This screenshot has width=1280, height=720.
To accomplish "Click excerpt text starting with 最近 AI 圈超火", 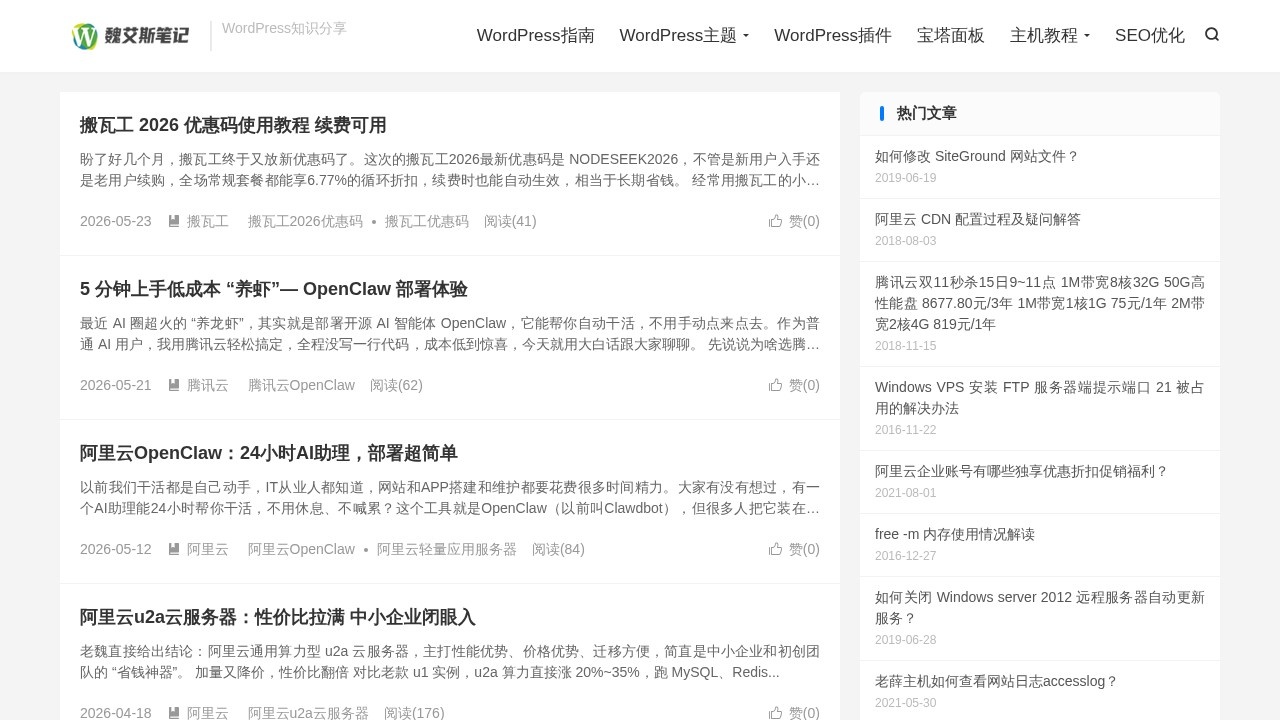I will [x=450, y=334].
